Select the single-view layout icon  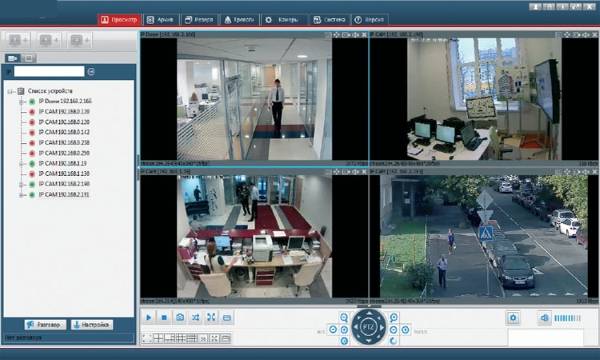(147, 338)
